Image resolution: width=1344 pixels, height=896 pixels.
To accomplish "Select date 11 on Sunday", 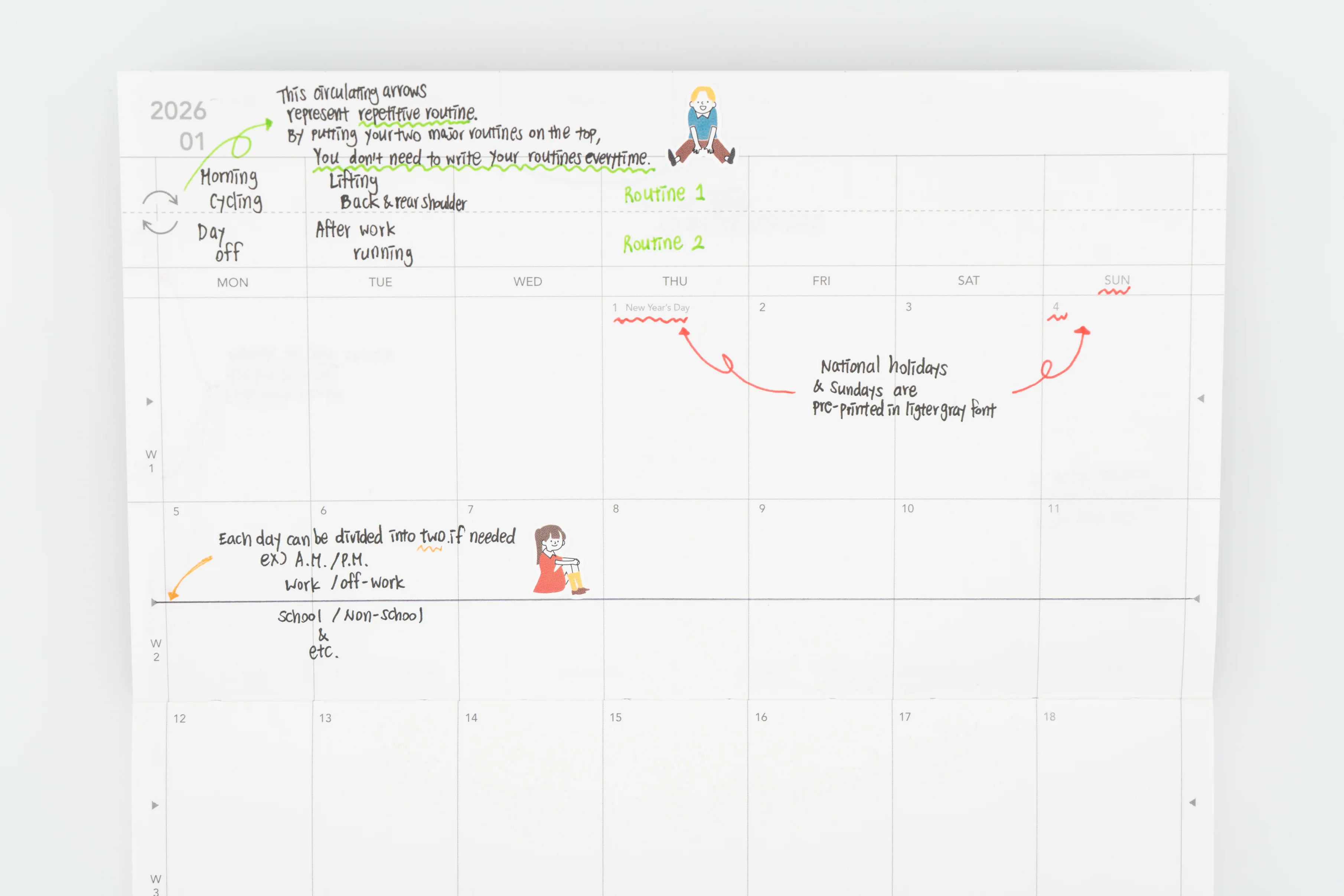I will pyautogui.click(x=1054, y=508).
